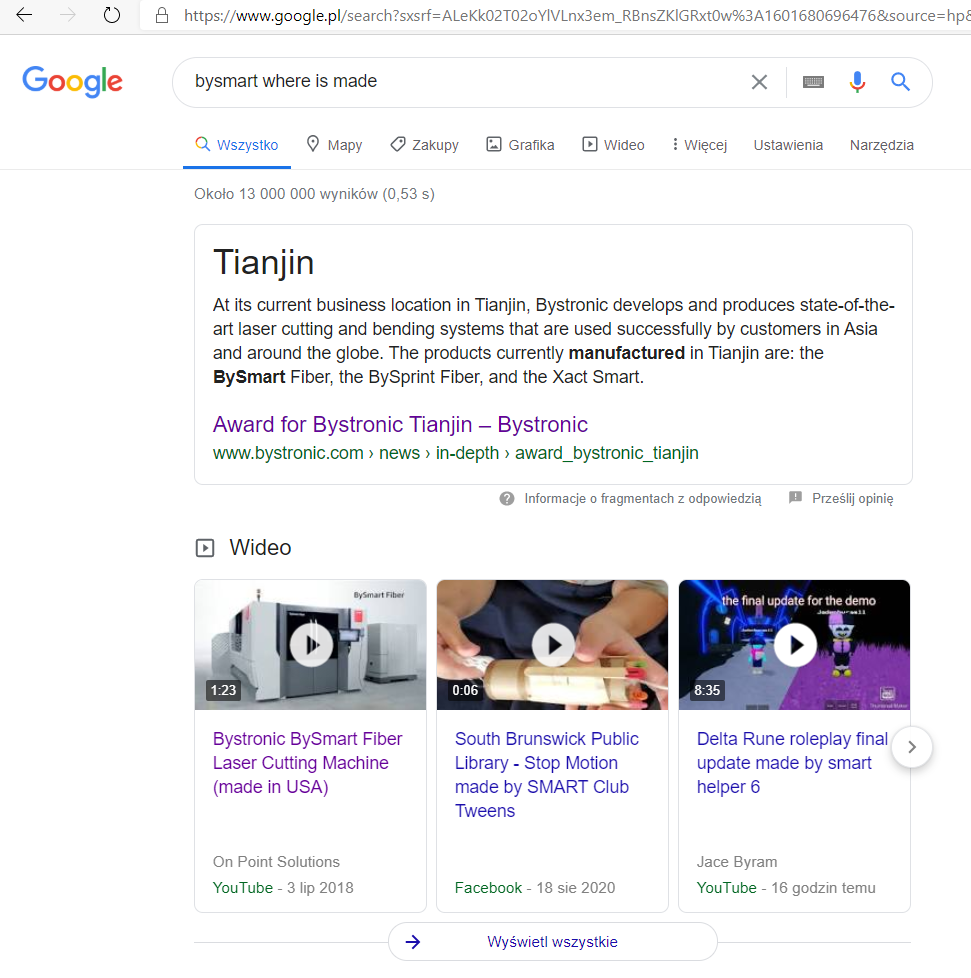Image resolution: width=971 pixels, height=978 pixels.
Task: Clear the search query with X icon
Action: click(759, 82)
